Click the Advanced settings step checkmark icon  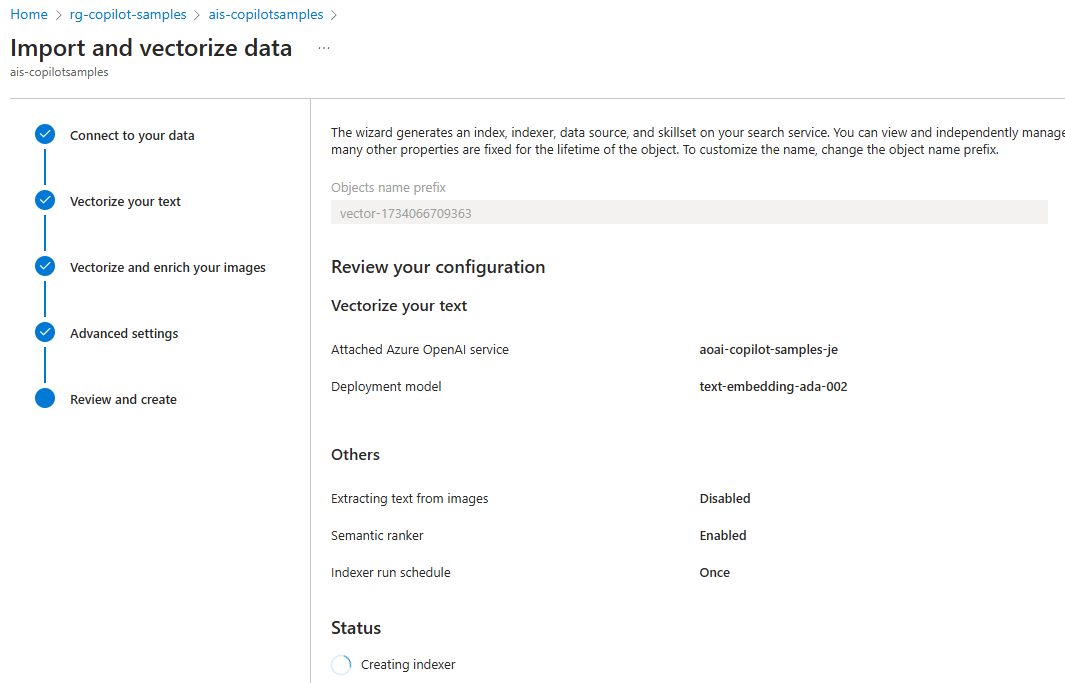coord(45,333)
